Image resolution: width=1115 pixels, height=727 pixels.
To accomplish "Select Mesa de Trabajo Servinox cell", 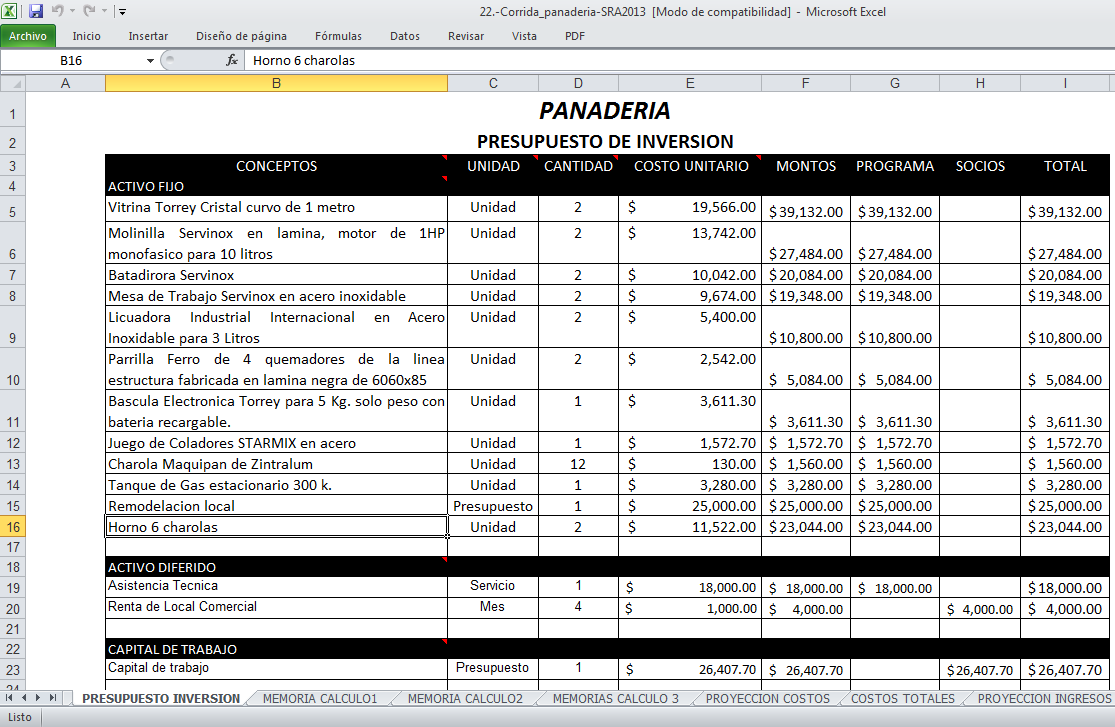I will pos(276,296).
